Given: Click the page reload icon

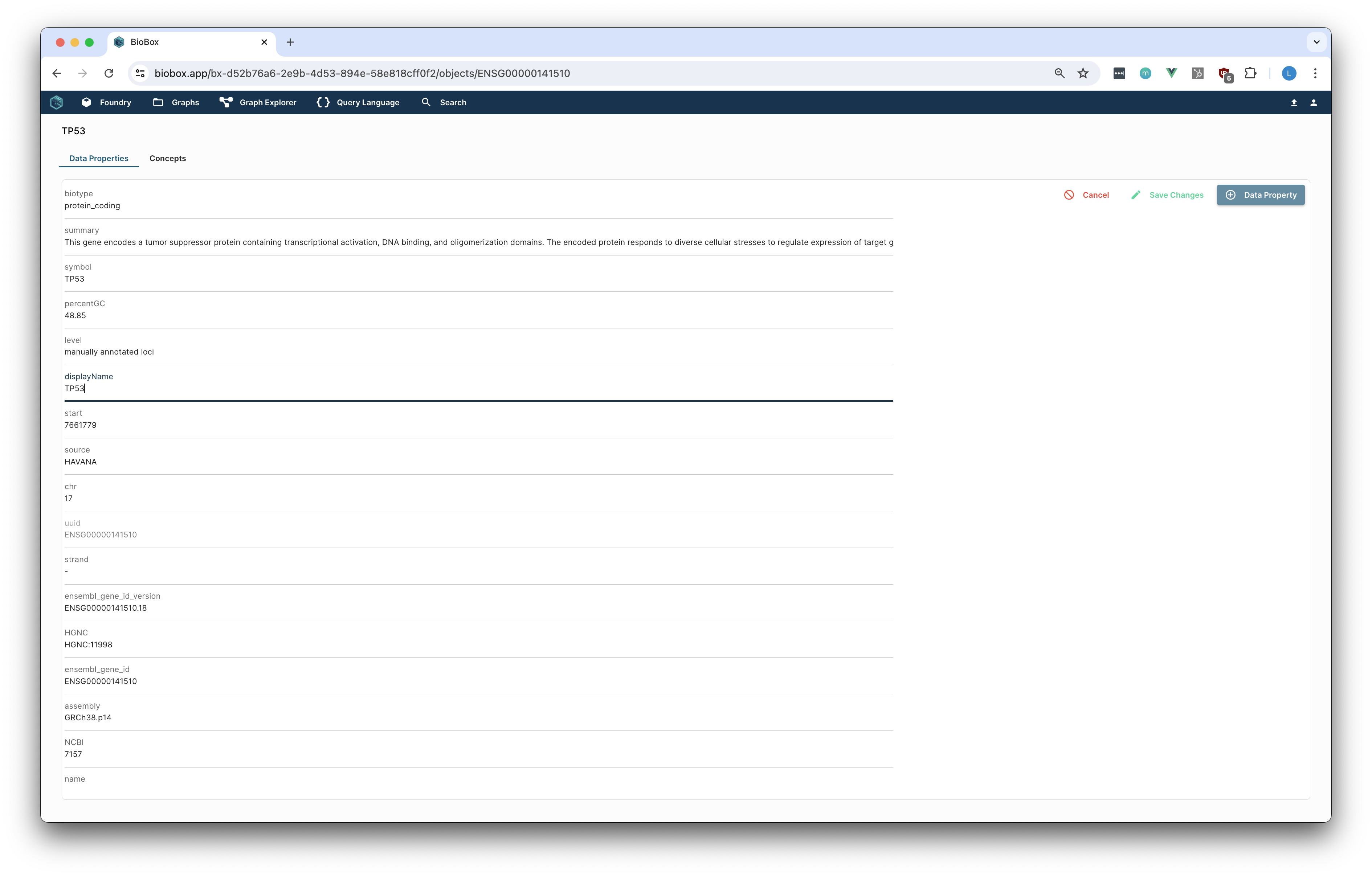Looking at the screenshot, I should coord(109,73).
